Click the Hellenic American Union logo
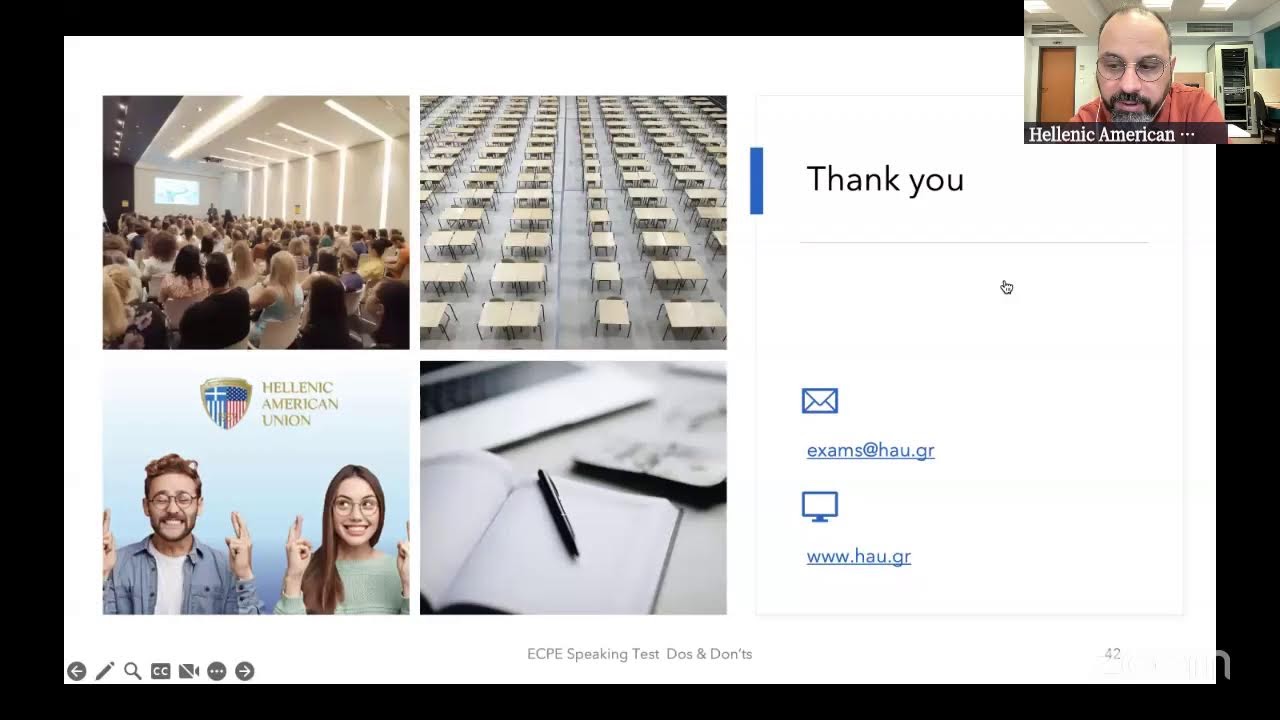This screenshot has height=720, width=1280. tap(270, 403)
